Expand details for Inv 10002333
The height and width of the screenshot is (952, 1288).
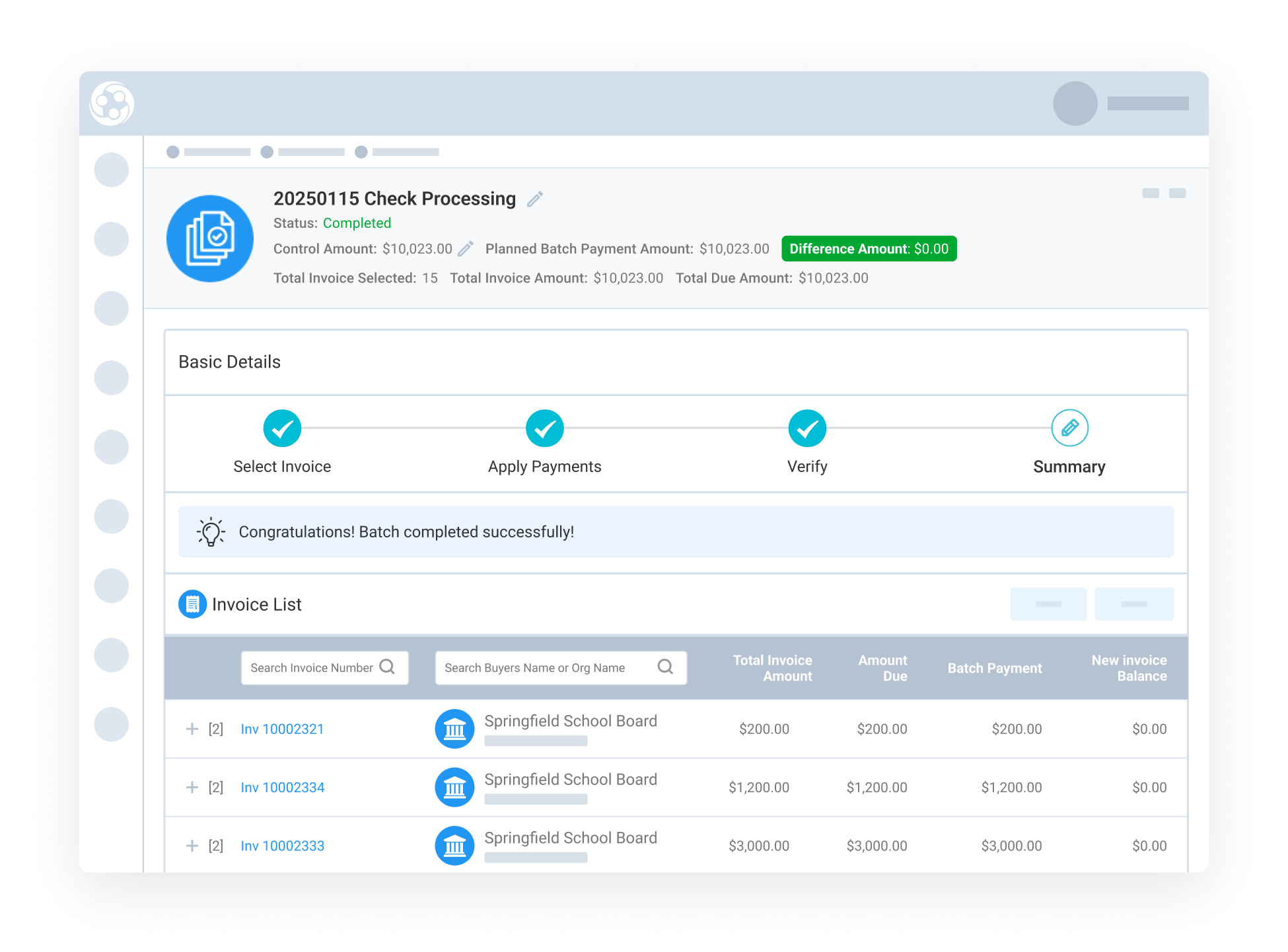click(x=192, y=845)
